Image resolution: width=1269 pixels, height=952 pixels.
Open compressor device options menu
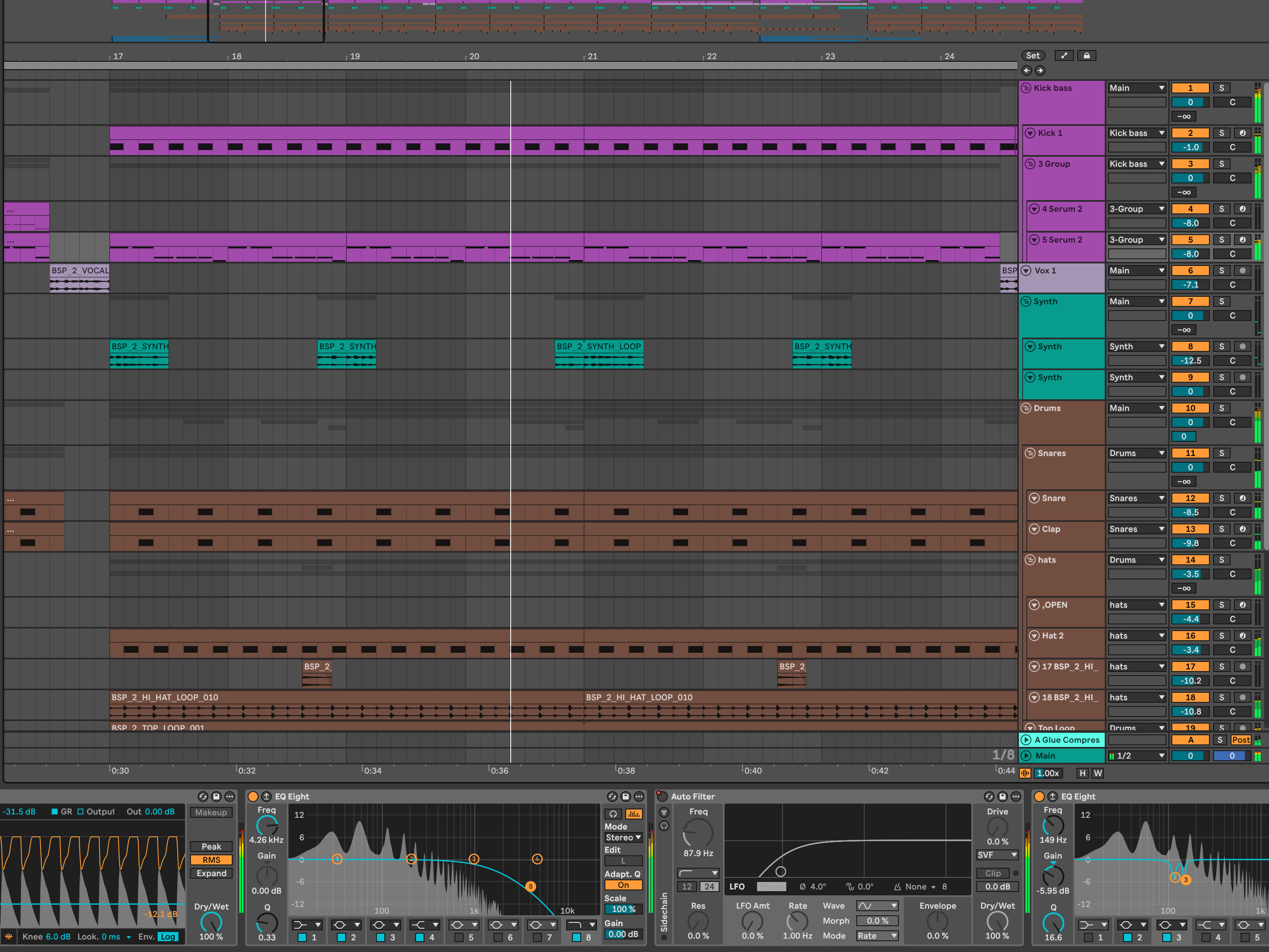(230, 797)
